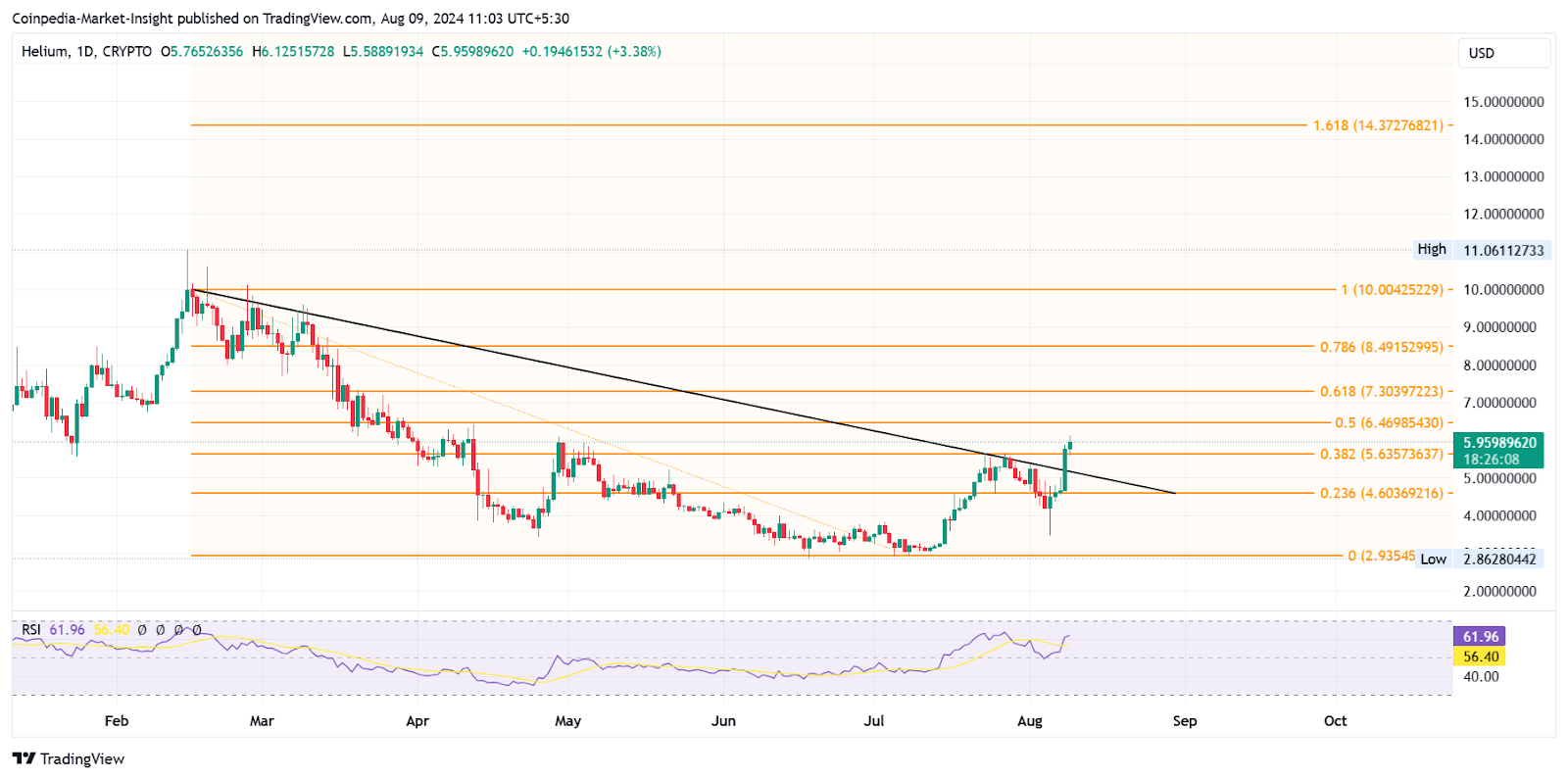This screenshot has width=1568, height=779.
Task: Click the +0.19461532 (+3.38%) change value
Action: click(591, 51)
